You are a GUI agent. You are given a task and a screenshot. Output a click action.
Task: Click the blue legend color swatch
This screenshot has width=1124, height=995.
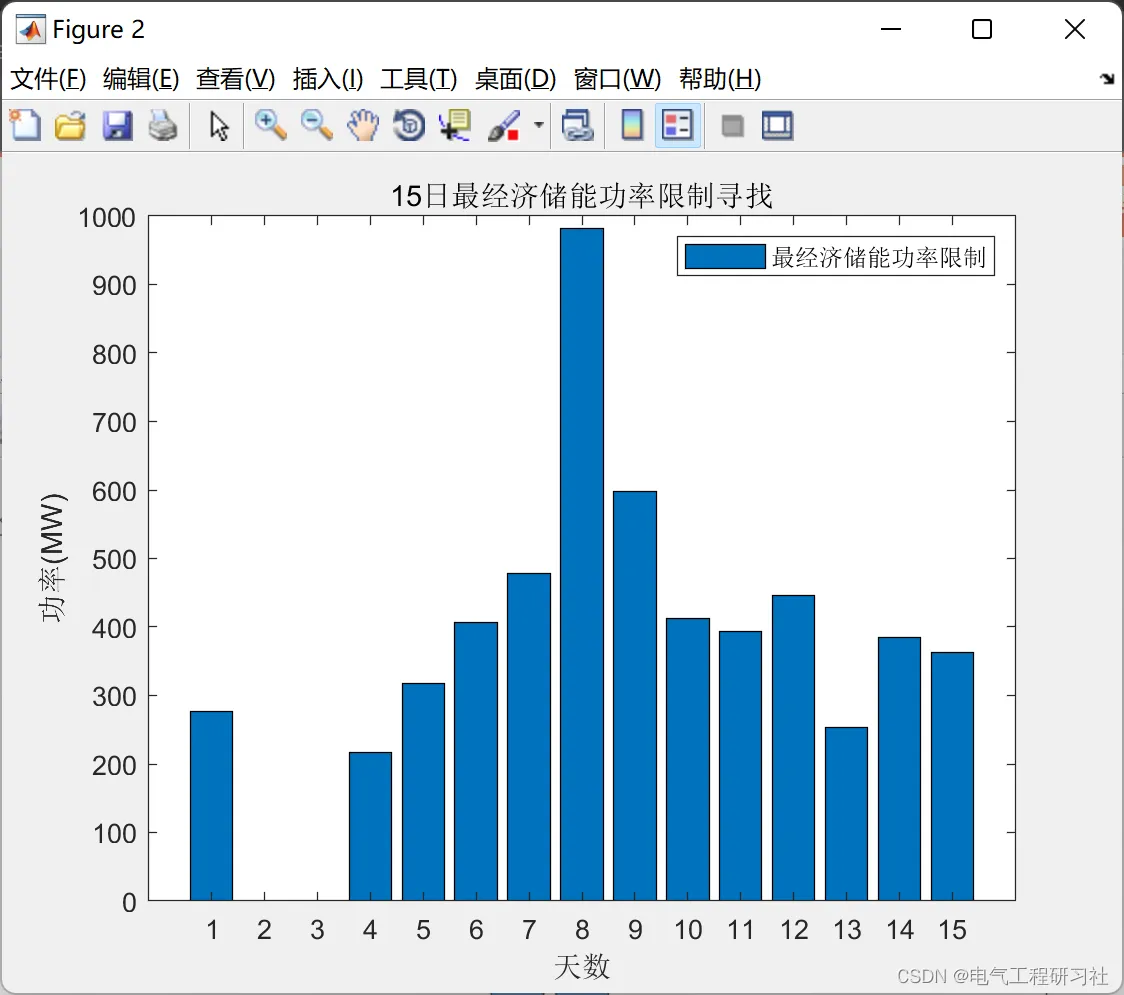[x=725, y=257]
